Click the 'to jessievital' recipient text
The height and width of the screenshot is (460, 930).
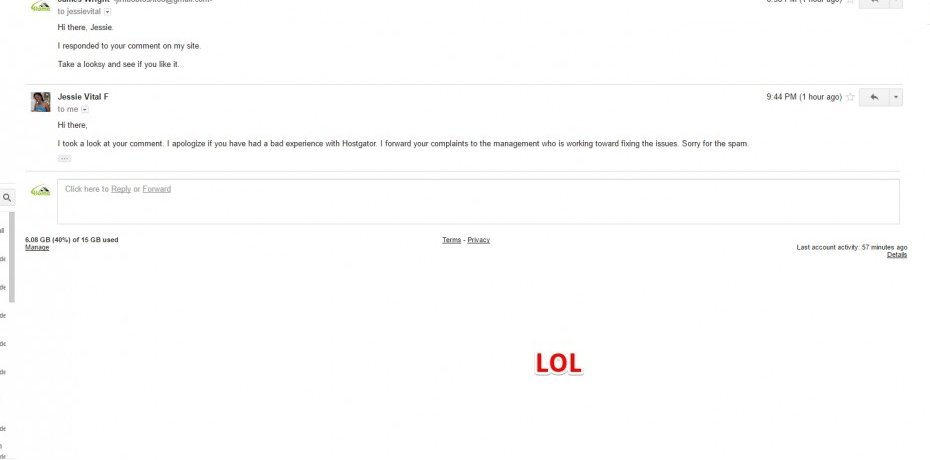79,12
